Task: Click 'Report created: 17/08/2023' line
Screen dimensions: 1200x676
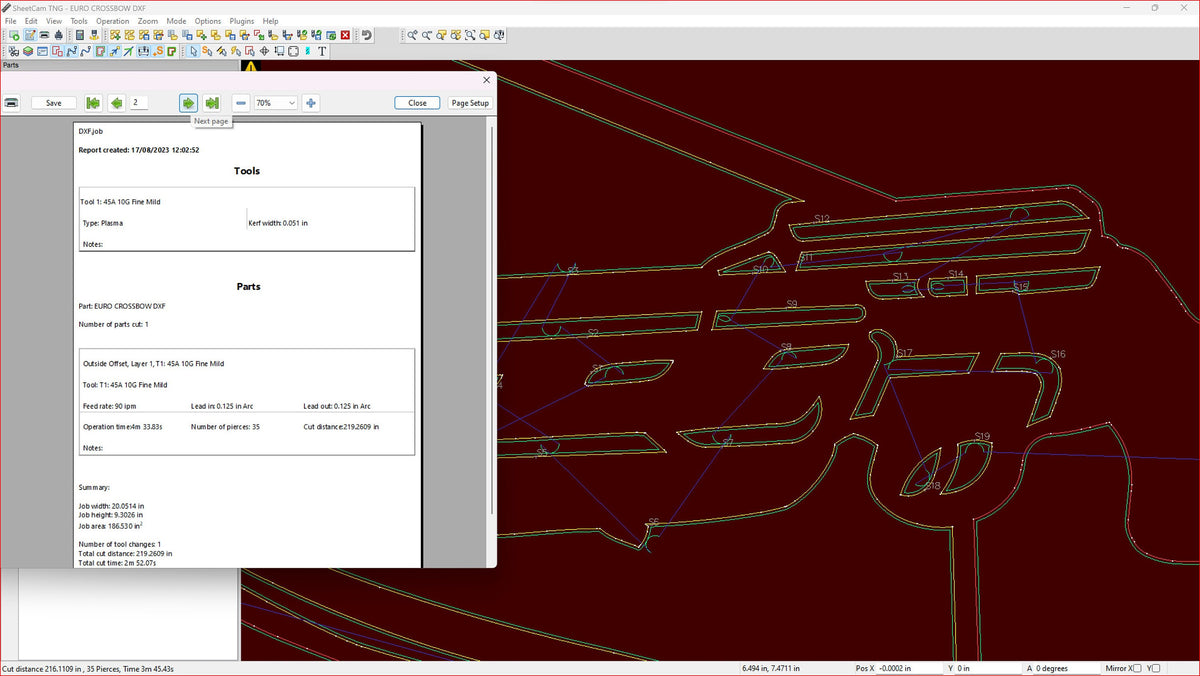Action: [139, 150]
